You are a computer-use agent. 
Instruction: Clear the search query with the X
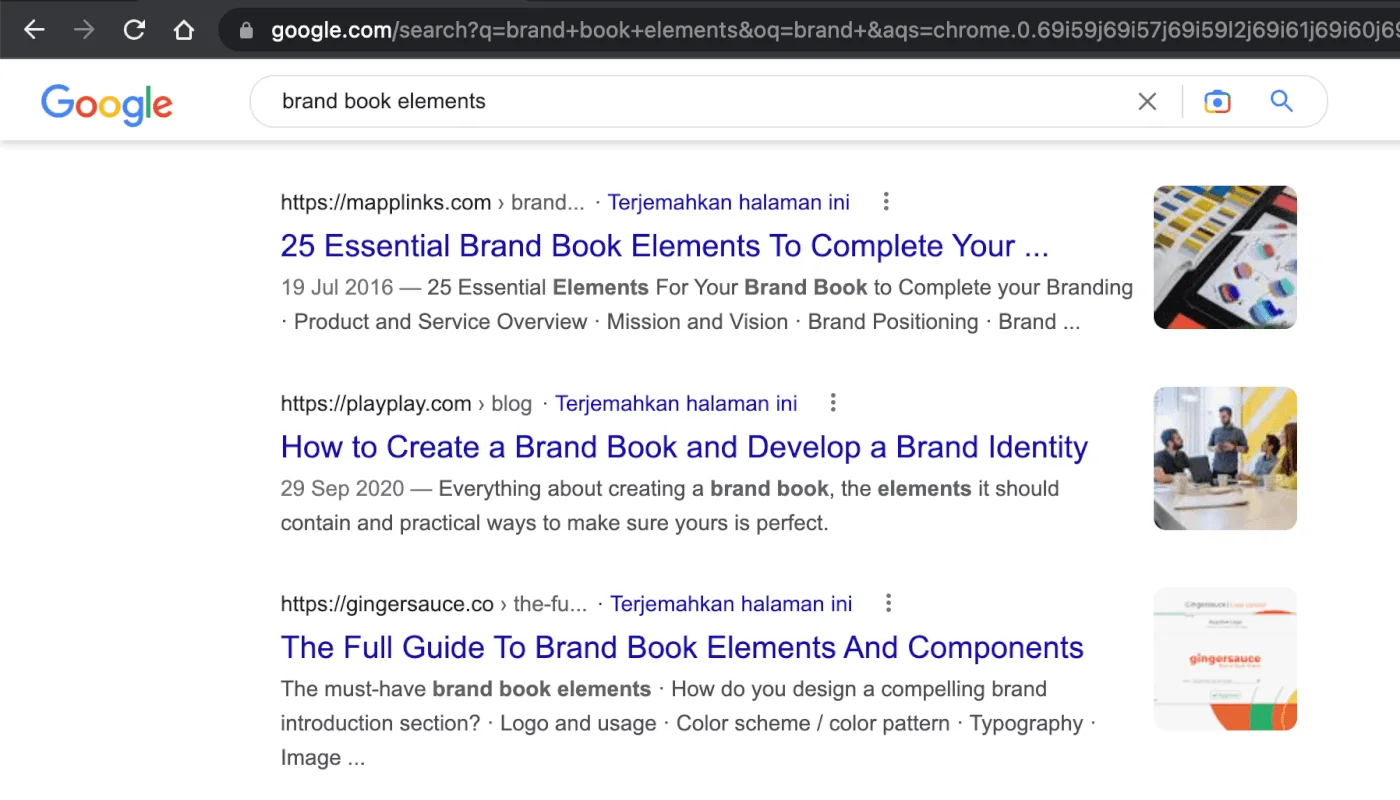[x=1146, y=100]
